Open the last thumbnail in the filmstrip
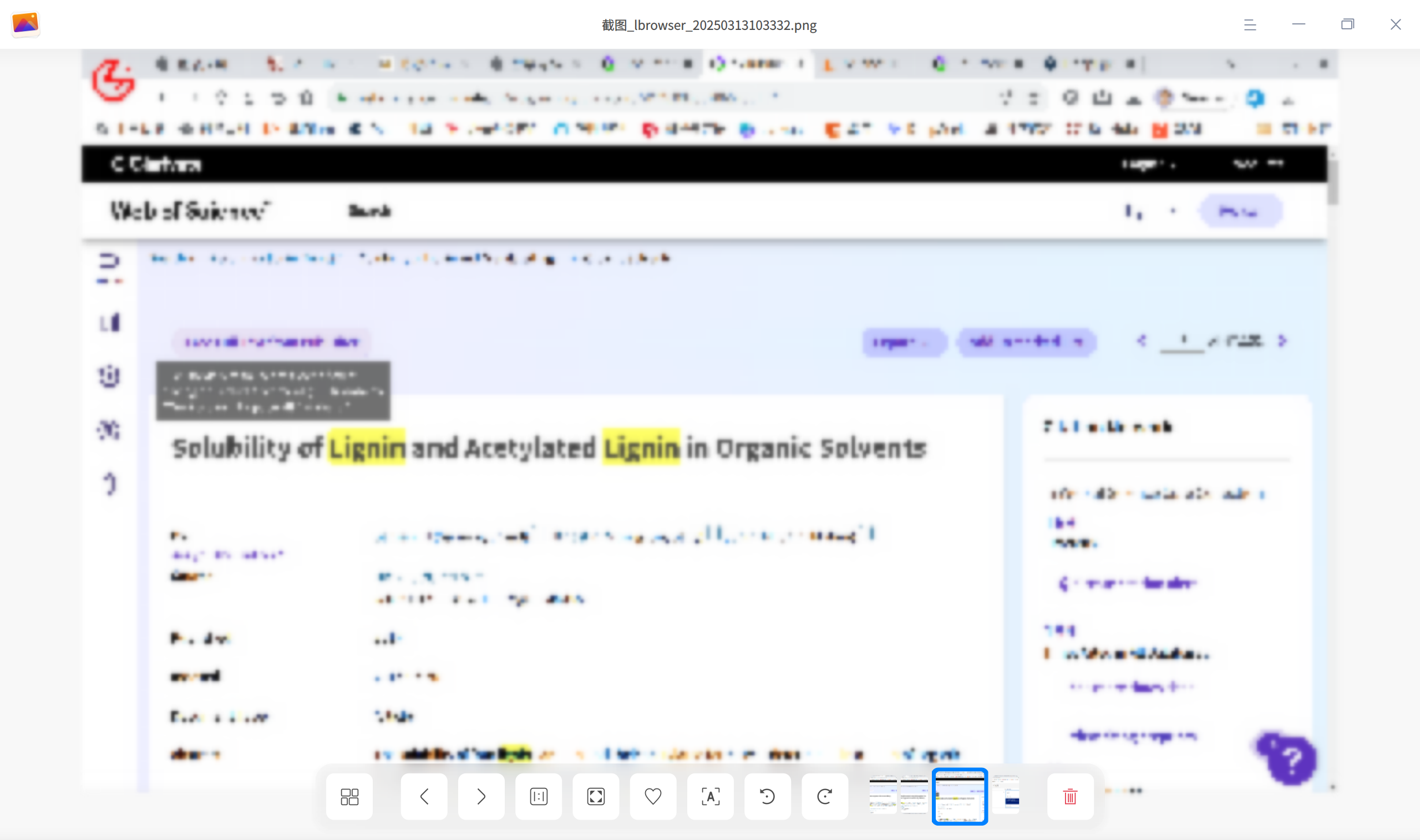This screenshot has height=840, width=1420. [1006, 796]
